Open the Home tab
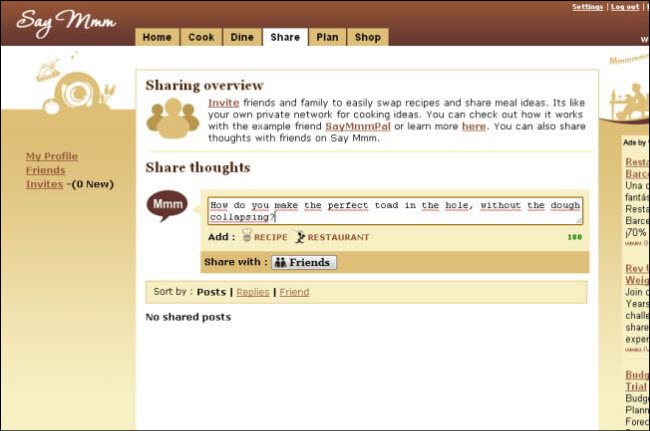 tap(157, 37)
